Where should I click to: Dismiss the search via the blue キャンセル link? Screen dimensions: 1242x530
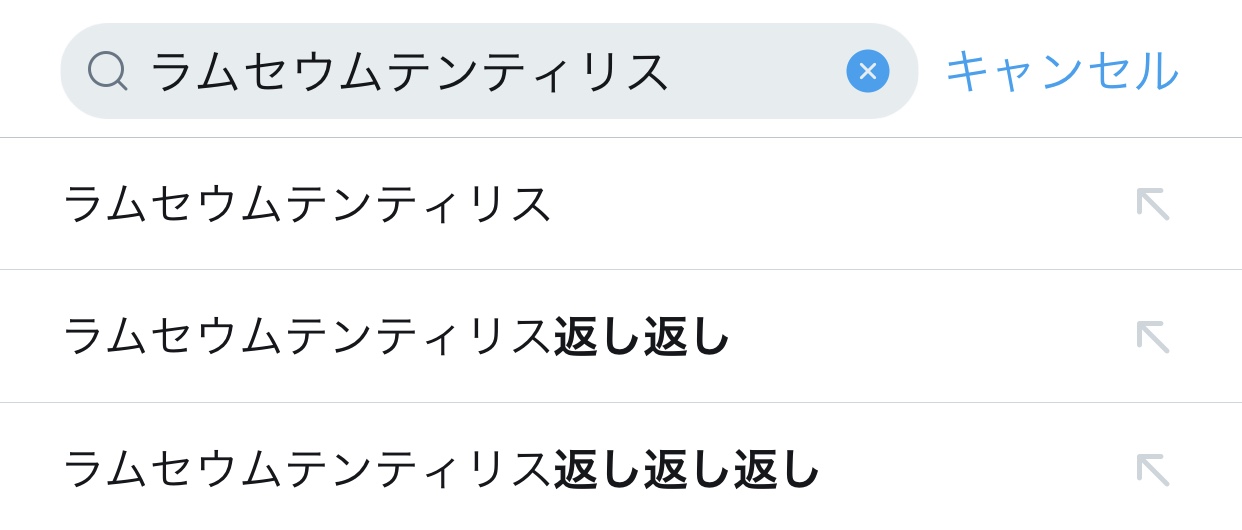coord(1062,71)
